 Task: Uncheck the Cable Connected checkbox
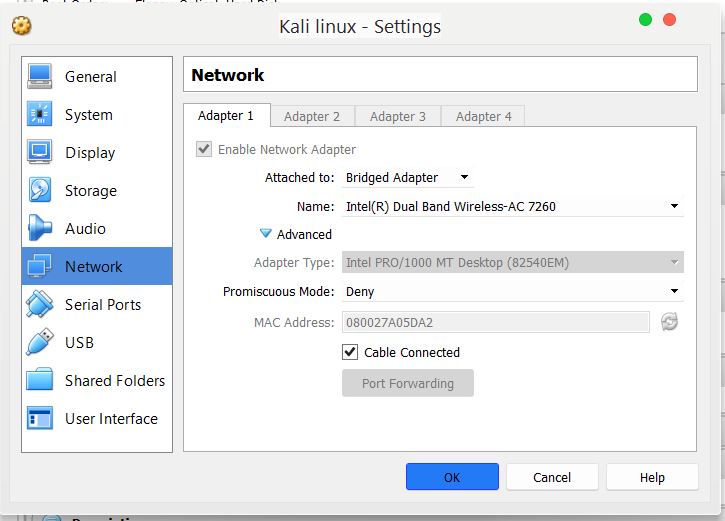[350, 352]
